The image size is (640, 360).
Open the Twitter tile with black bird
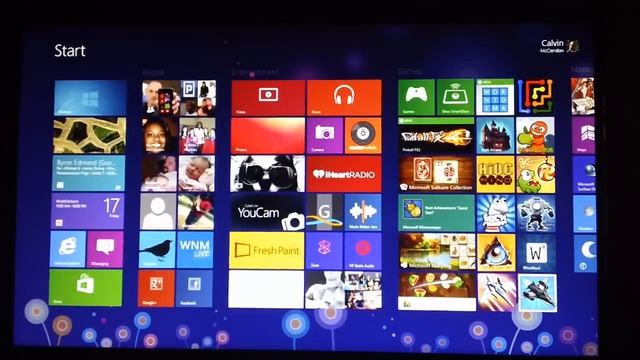tap(157, 250)
